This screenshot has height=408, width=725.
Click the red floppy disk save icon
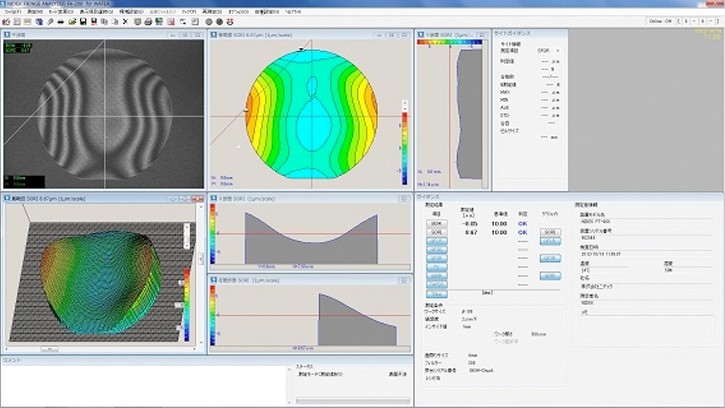(x=94, y=22)
